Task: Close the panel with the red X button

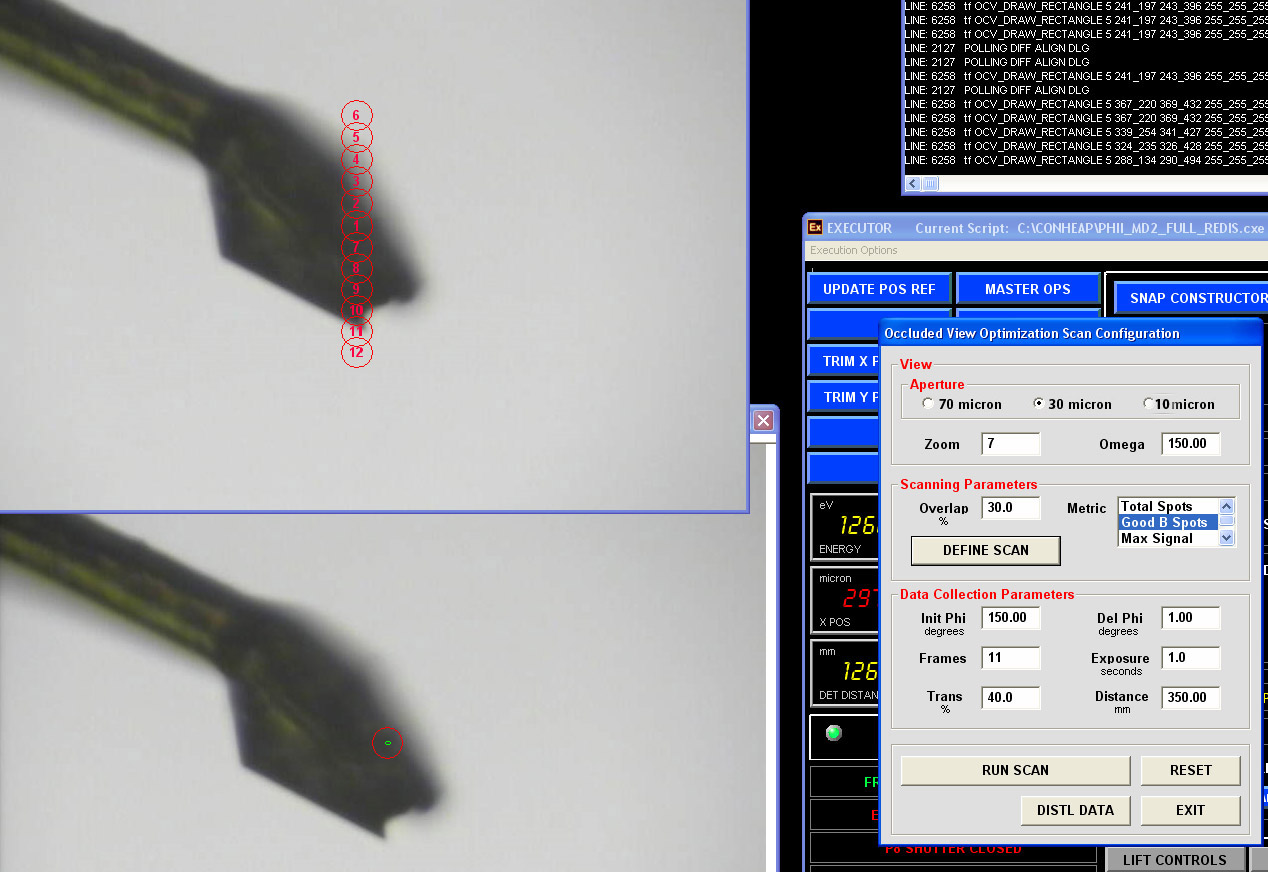Action: [x=763, y=421]
